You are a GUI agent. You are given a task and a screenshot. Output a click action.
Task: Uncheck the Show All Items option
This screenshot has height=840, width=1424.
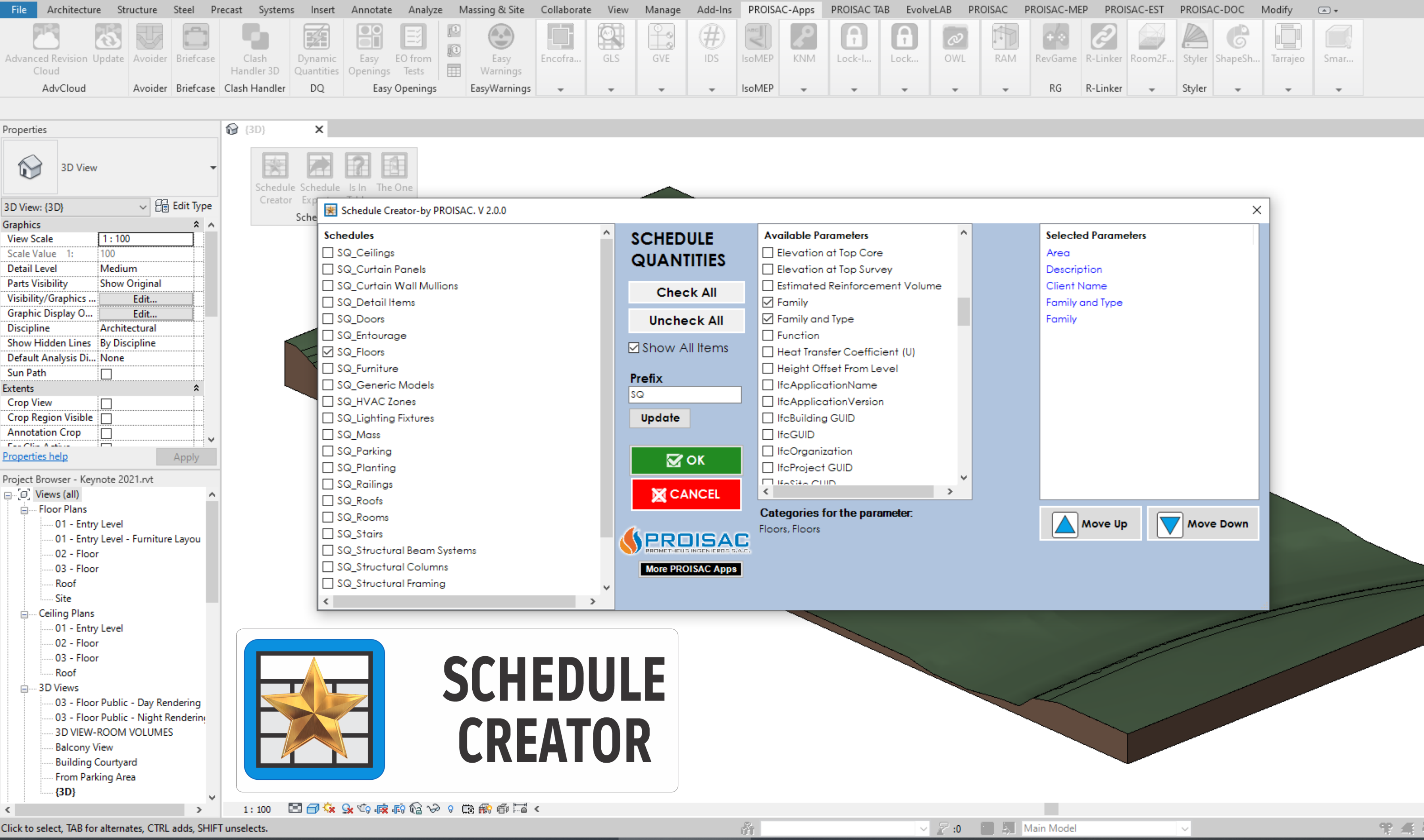coord(634,348)
